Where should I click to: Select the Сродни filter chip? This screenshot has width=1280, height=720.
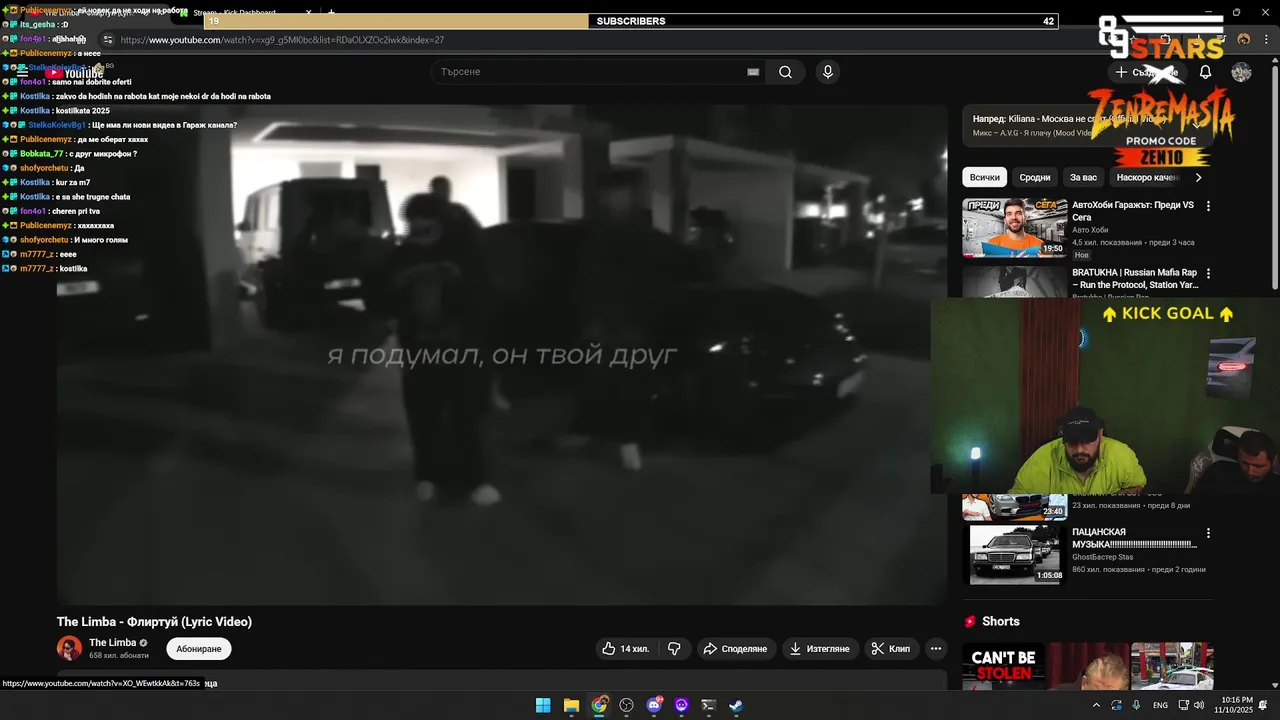[1035, 177]
